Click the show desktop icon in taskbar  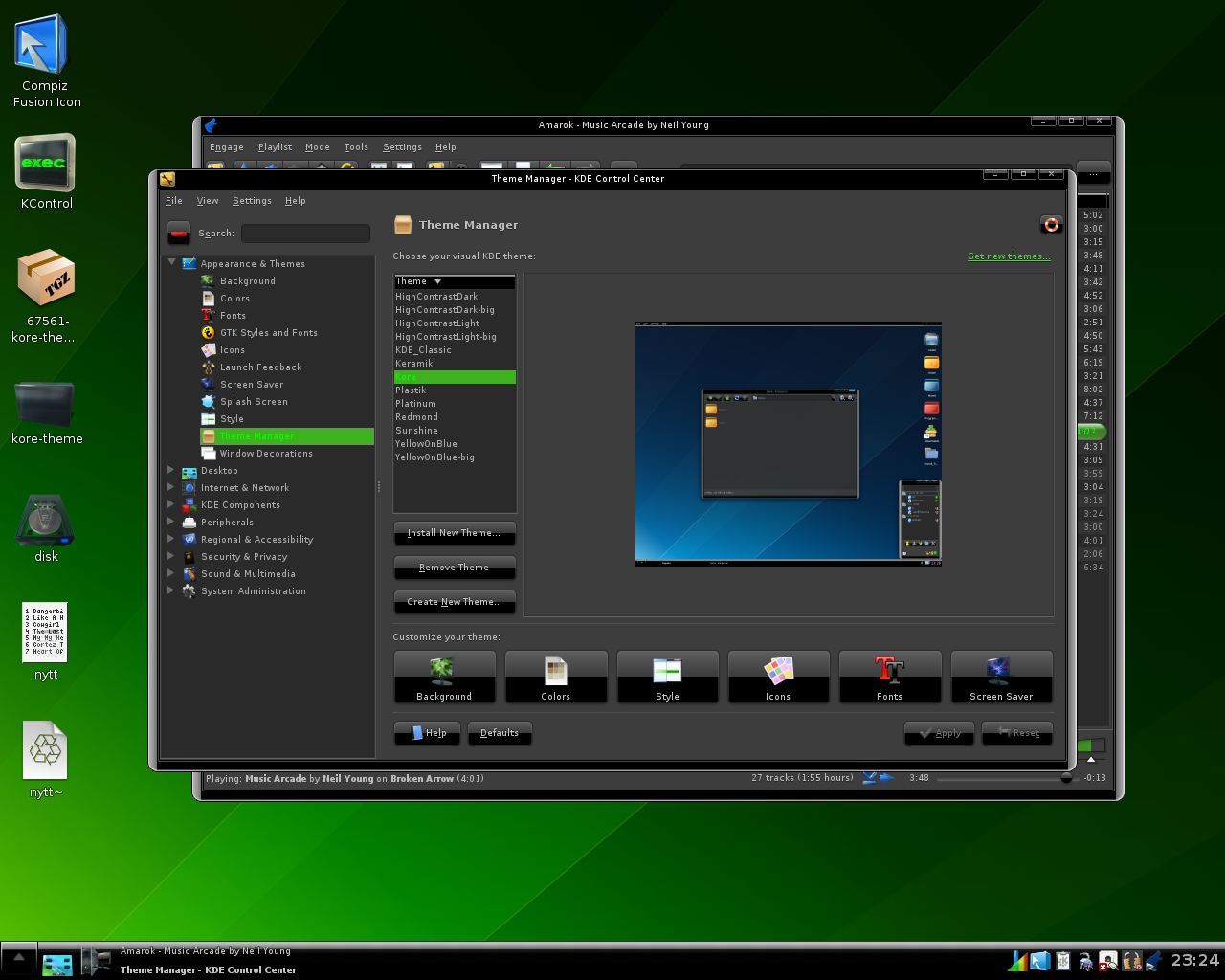(57, 964)
